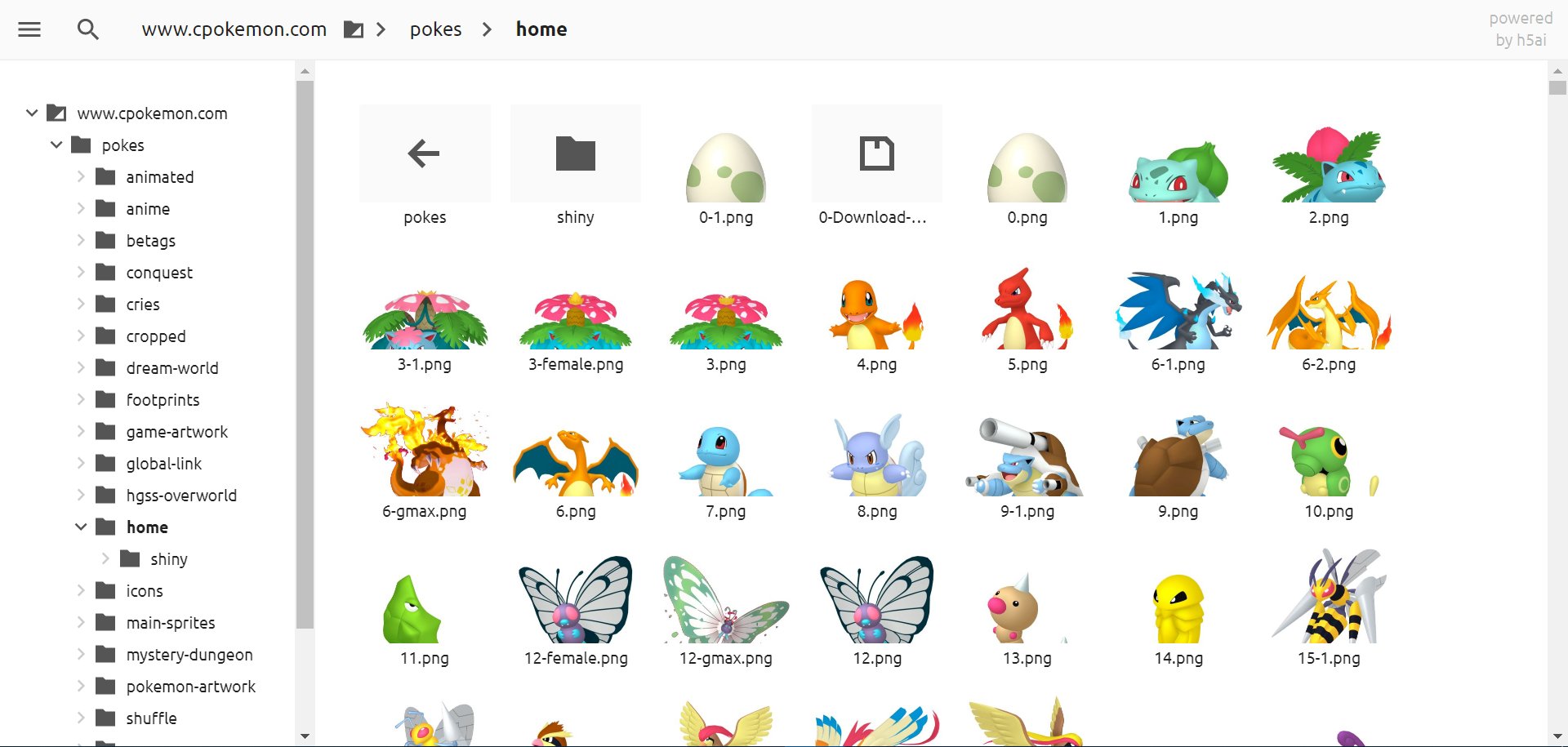
Task: Select mystery-dungeon folder in sidebar tree
Action: tap(174, 654)
